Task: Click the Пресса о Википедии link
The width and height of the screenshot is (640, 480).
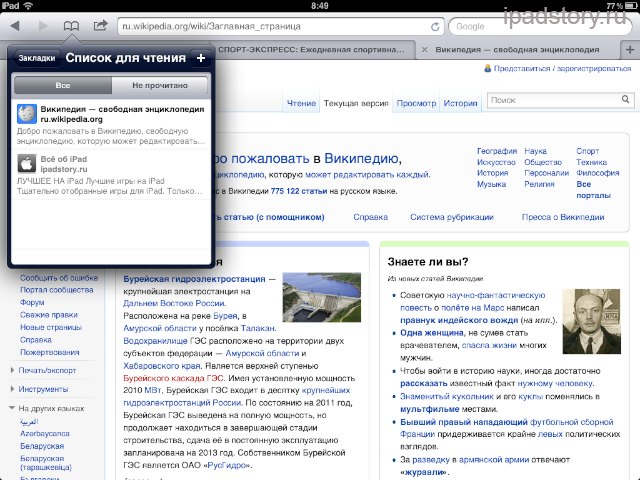Action: click(563, 217)
